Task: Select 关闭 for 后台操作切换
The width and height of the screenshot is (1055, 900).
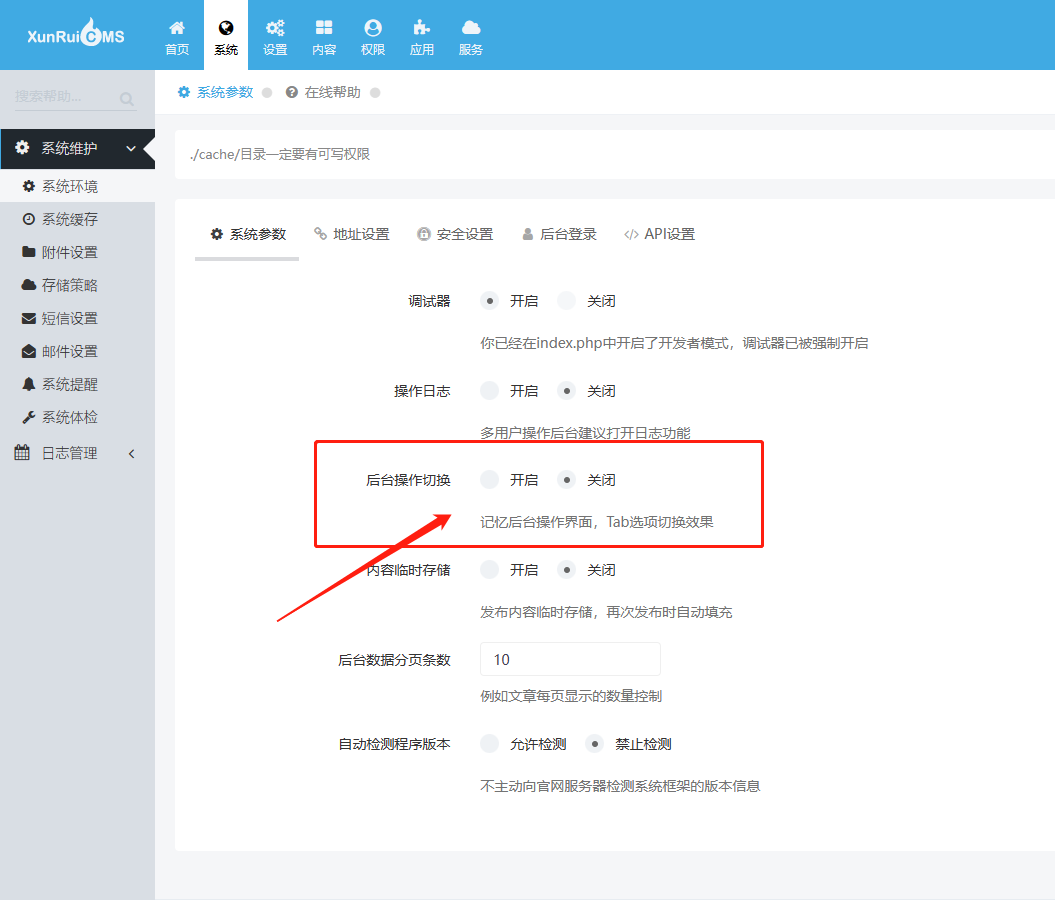Action: pos(567,480)
